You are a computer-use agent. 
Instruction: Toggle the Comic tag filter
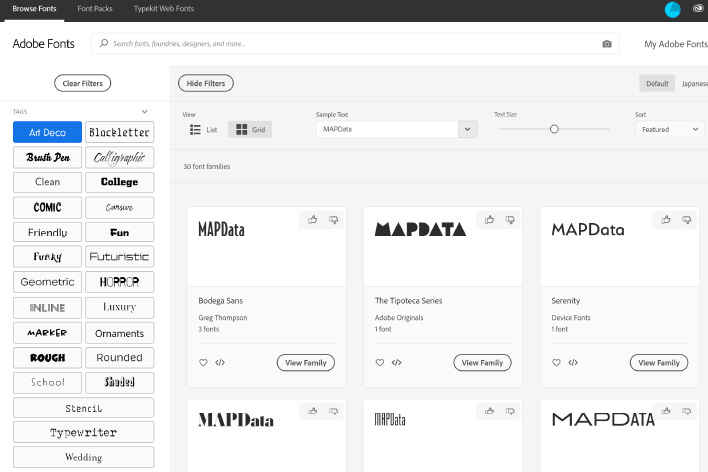tap(47, 207)
